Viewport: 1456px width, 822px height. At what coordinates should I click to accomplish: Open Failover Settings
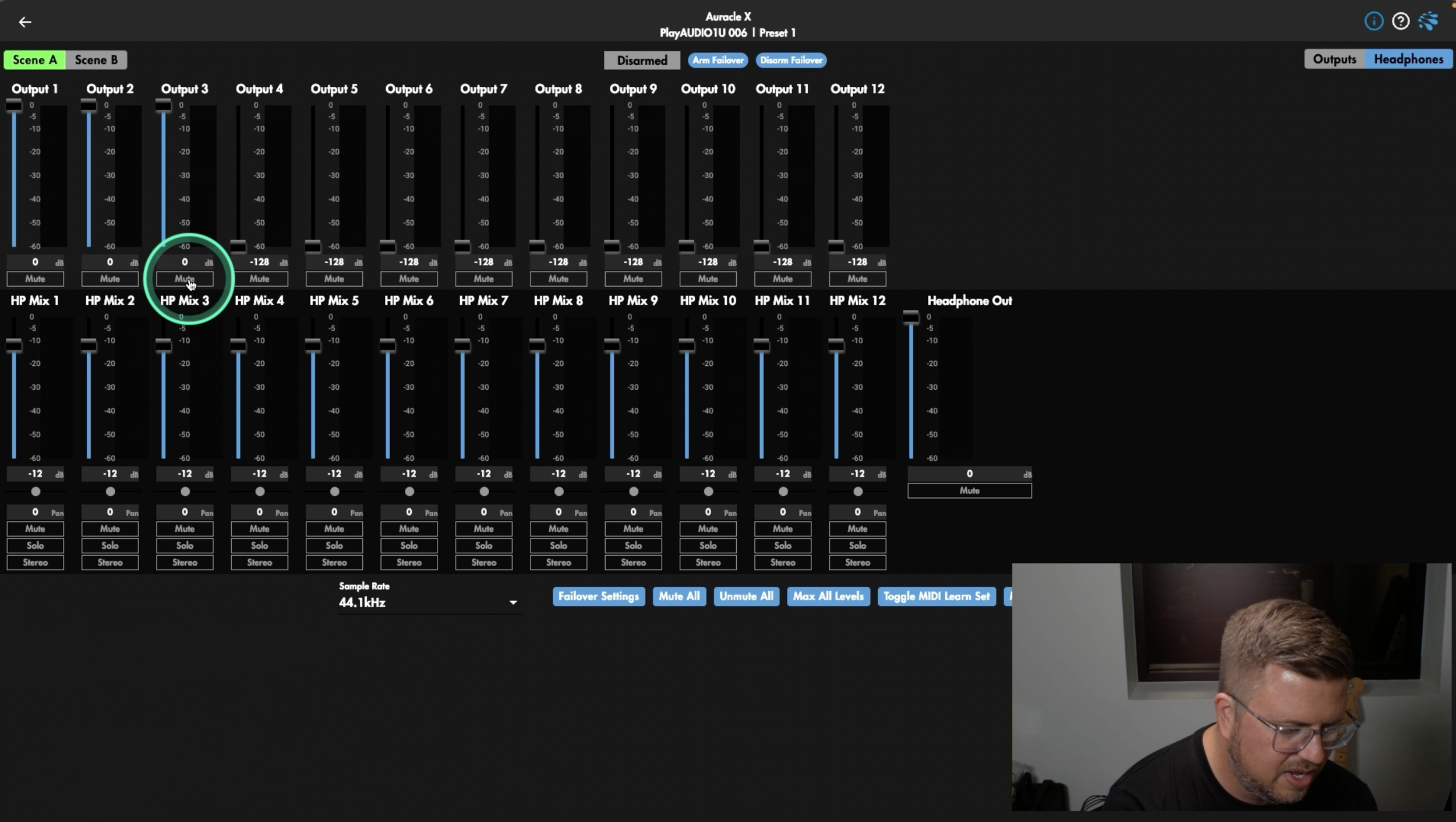(x=598, y=597)
